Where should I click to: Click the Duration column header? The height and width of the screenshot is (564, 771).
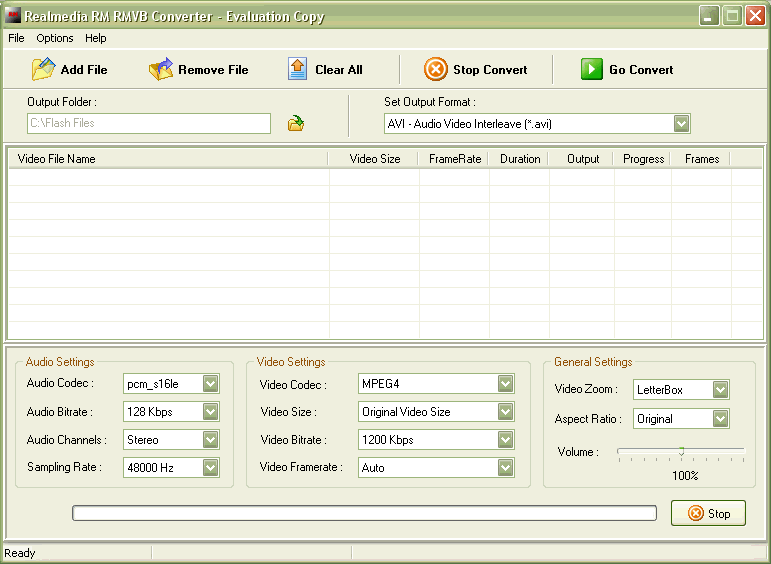pos(519,159)
